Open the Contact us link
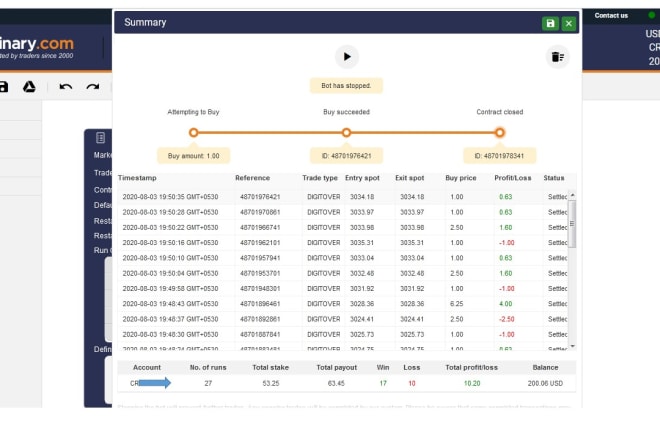 (x=611, y=16)
